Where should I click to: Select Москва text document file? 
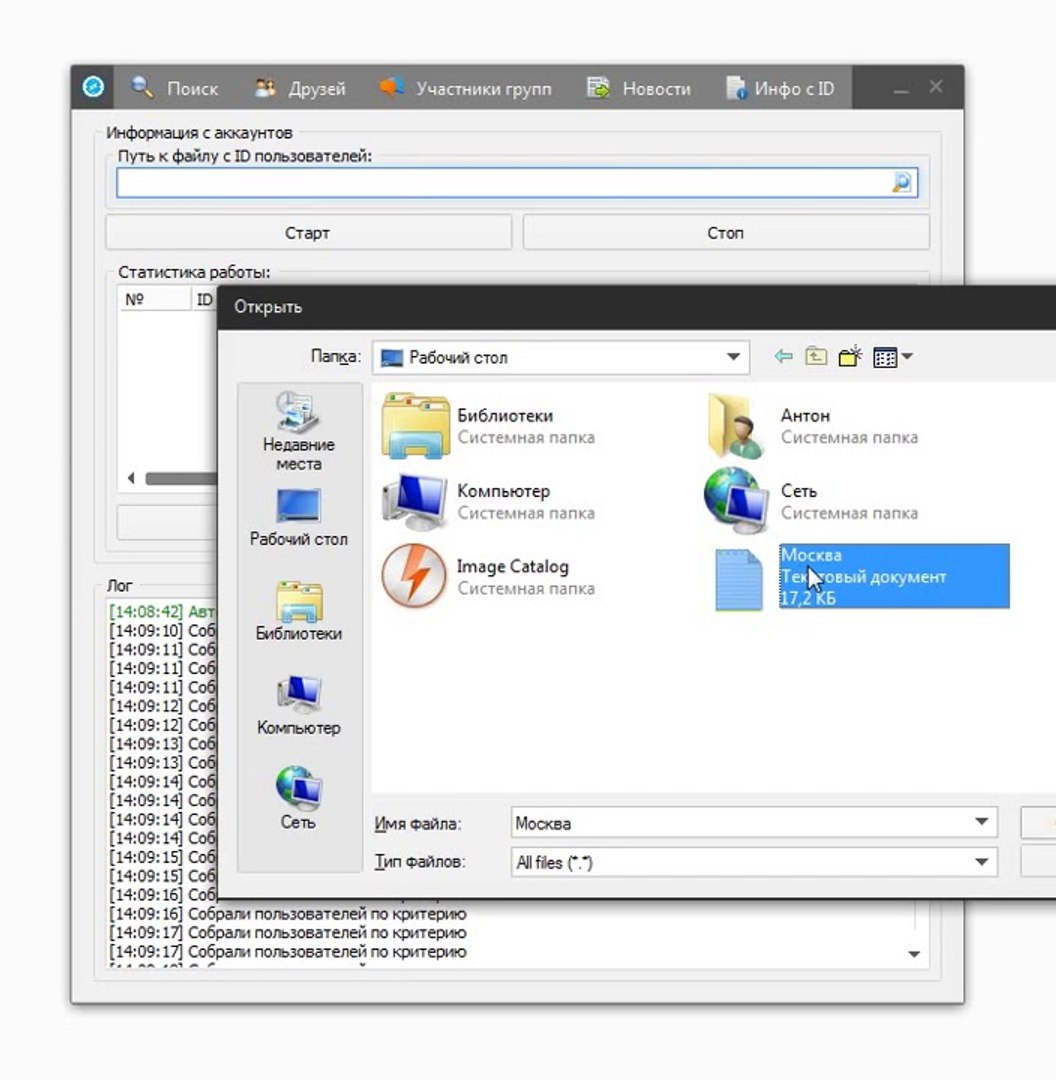(861, 577)
